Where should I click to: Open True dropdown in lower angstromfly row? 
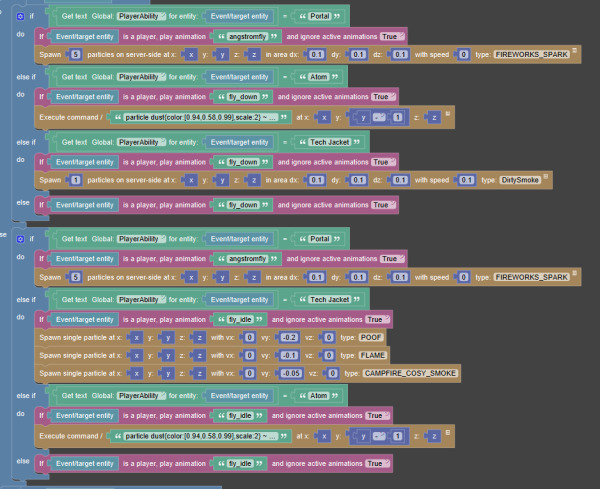click(392, 259)
